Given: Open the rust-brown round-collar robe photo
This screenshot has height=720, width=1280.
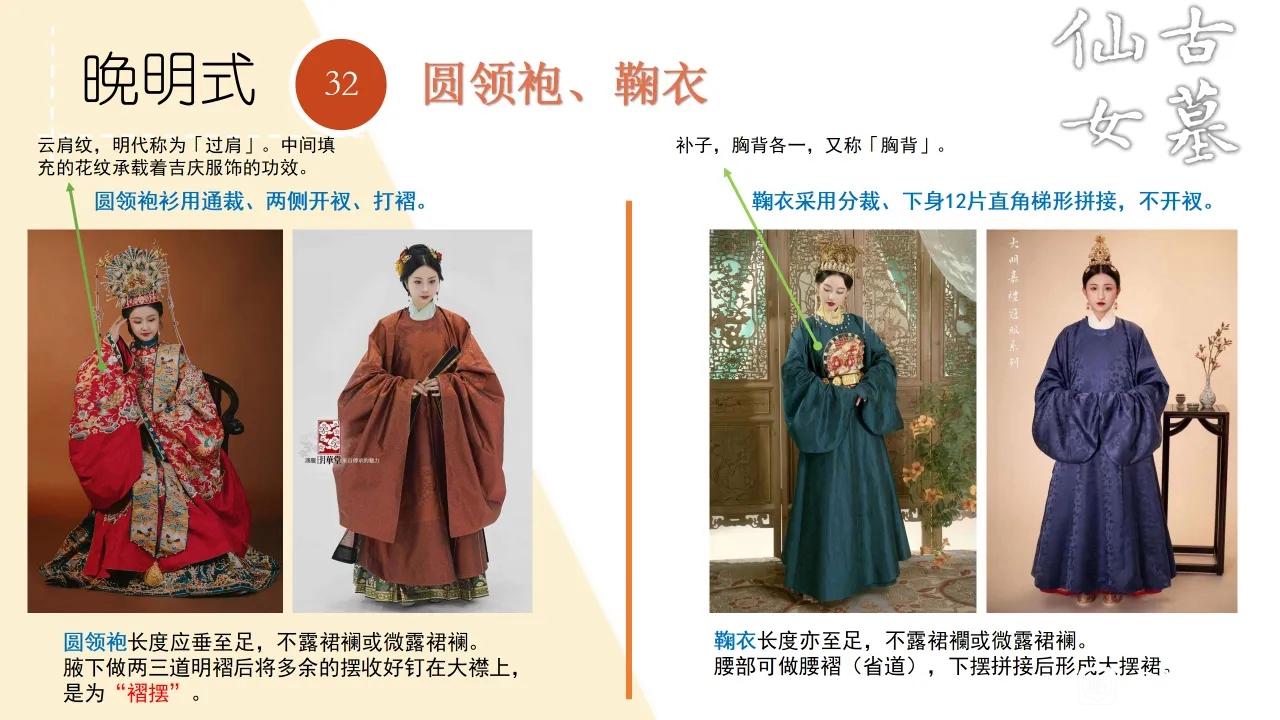Looking at the screenshot, I should tap(412, 421).
